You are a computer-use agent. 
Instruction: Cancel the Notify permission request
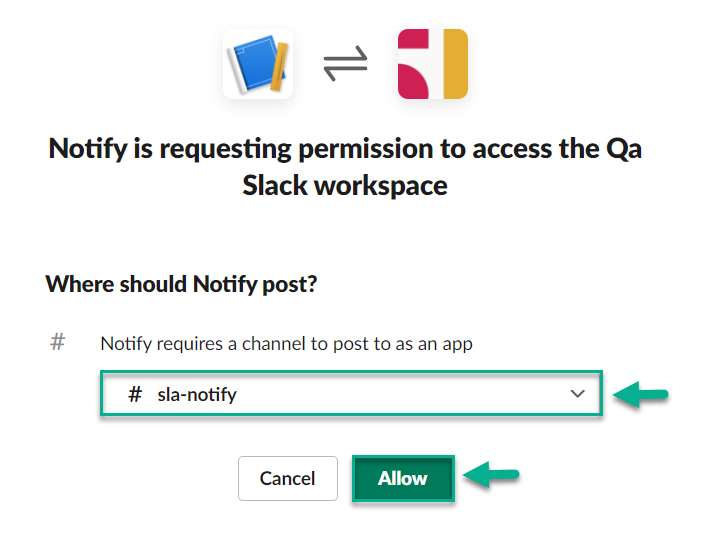[287, 478]
